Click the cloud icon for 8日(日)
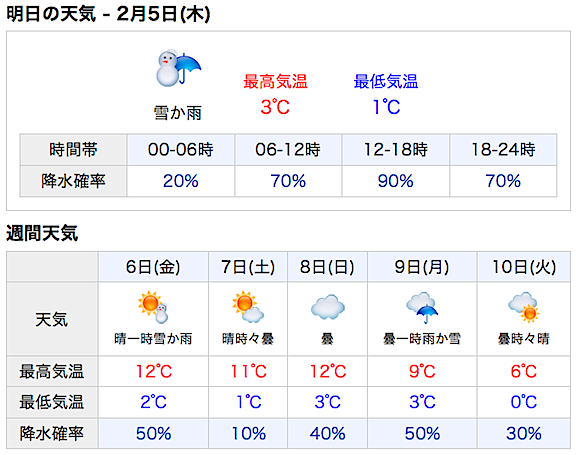The image size is (576, 455). click(x=327, y=307)
